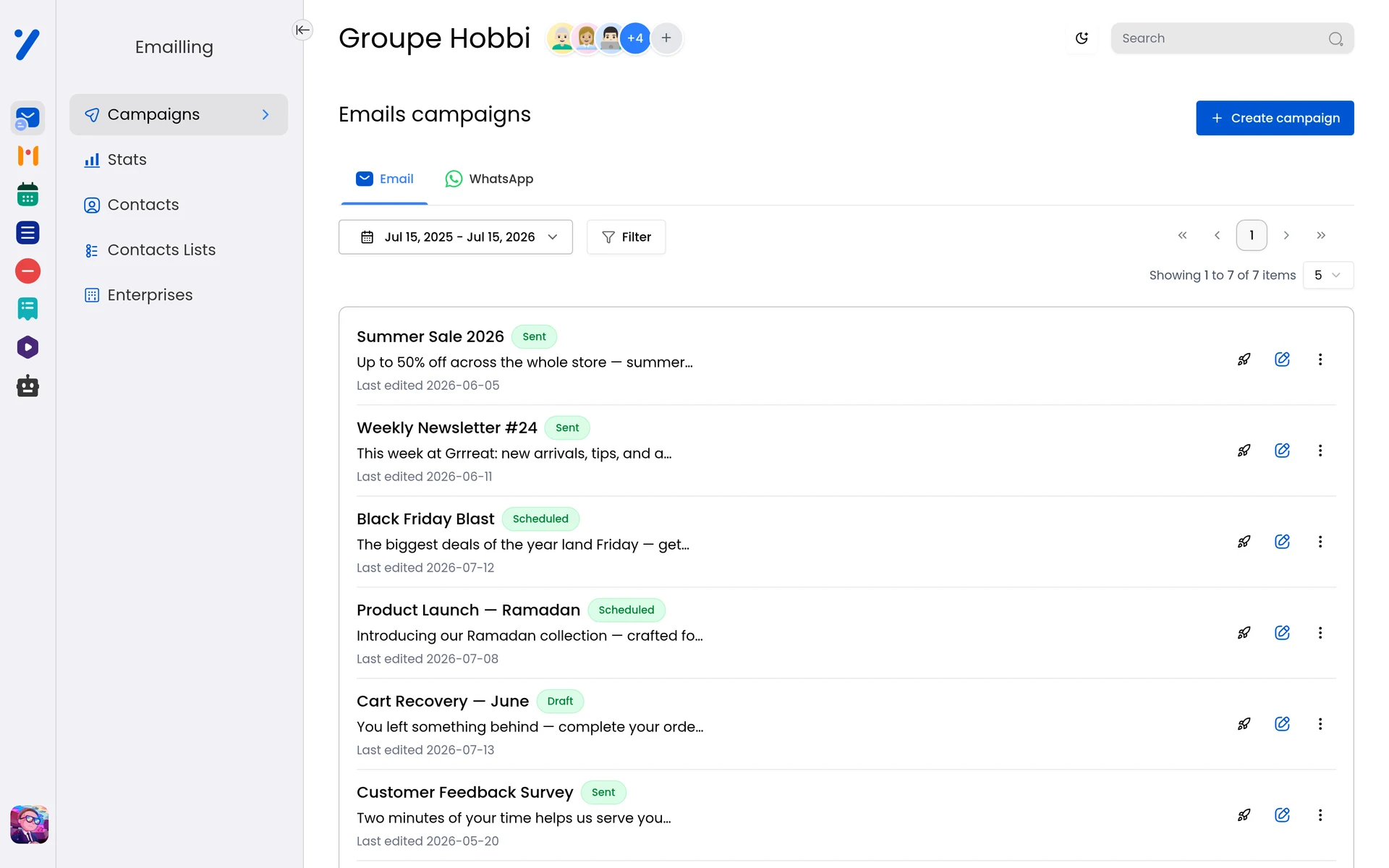The image size is (1389, 868).
Task: Launch Weekly Newsletter #24 with rocket icon
Action: click(1244, 451)
